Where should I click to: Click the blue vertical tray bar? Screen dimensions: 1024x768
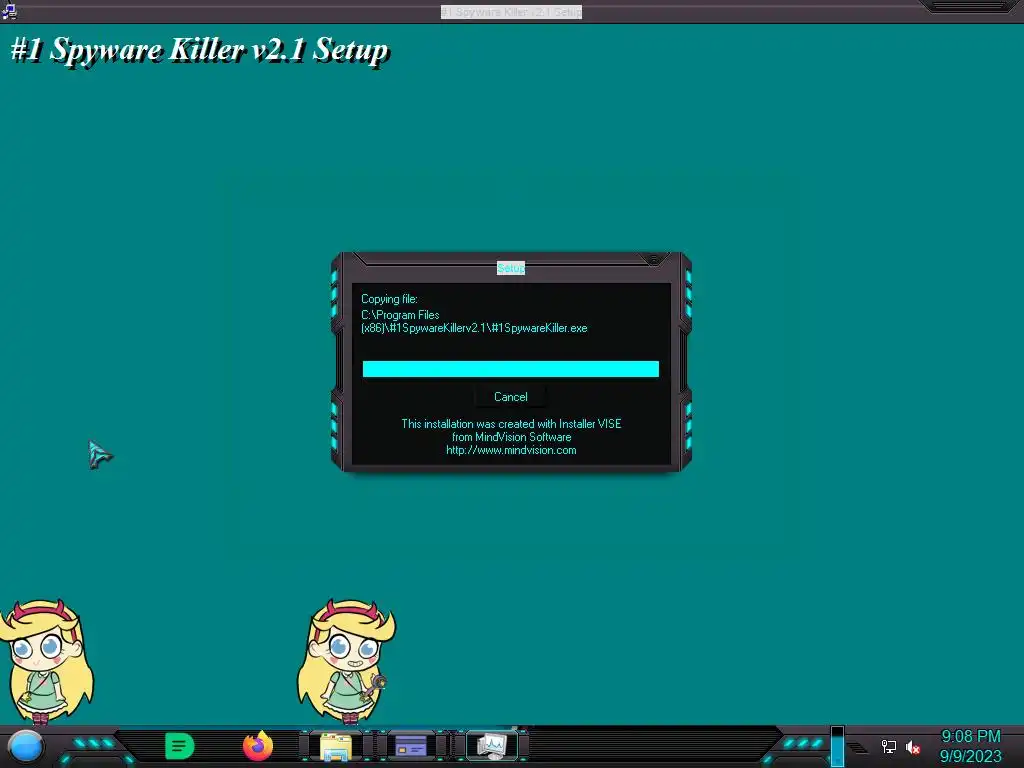tap(837, 746)
